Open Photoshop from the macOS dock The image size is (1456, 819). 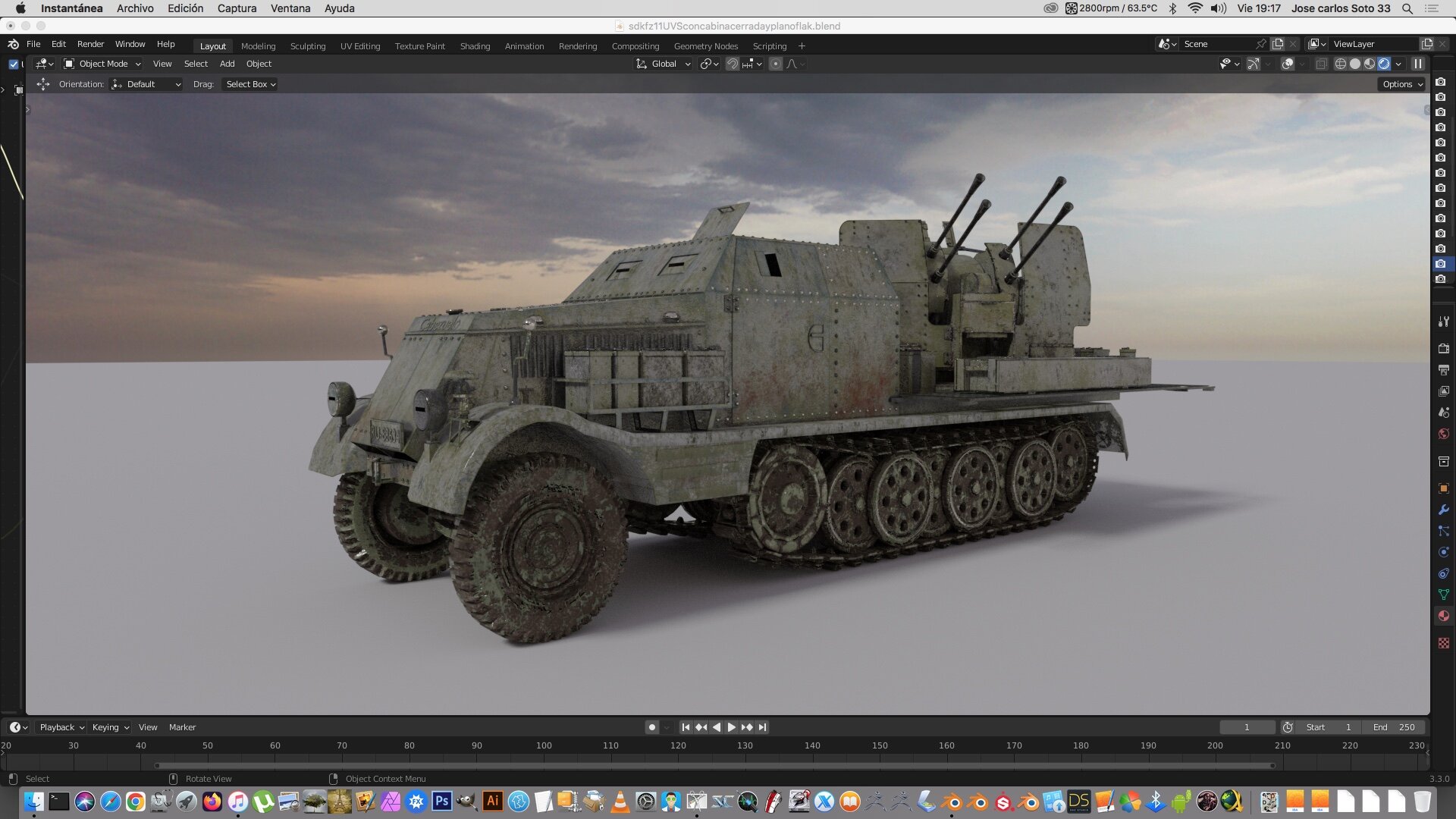(x=441, y=801)
